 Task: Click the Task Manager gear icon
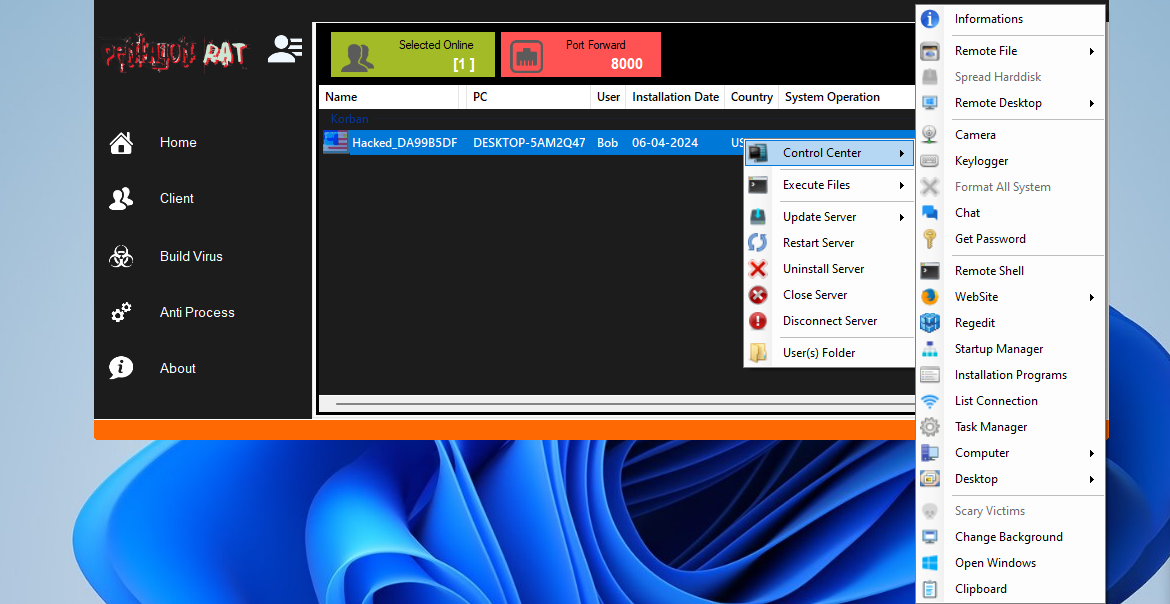coord(930,427)
